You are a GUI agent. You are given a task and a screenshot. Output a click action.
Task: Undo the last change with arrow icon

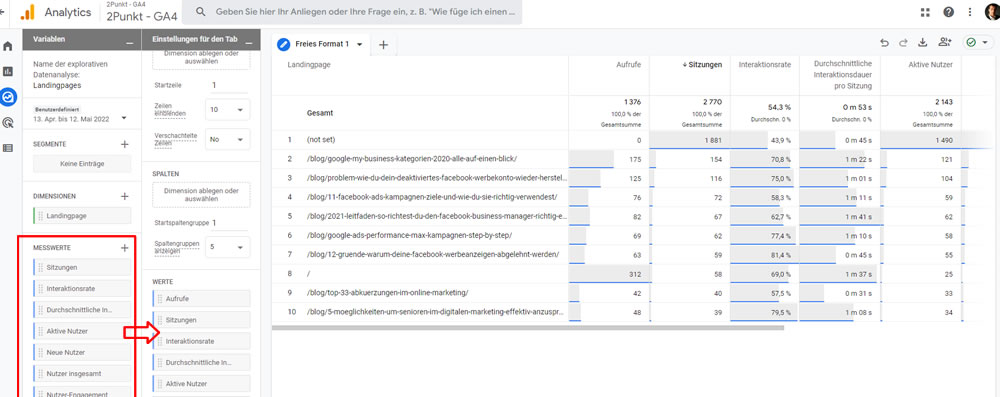tap(884, 43)
